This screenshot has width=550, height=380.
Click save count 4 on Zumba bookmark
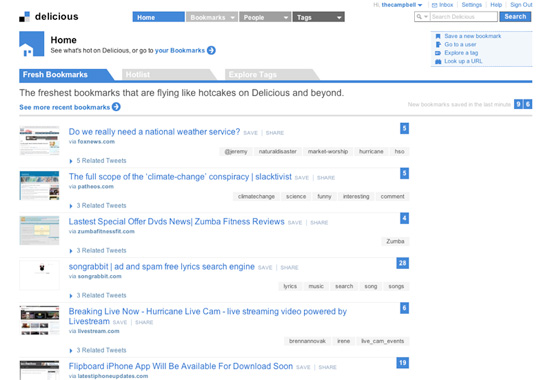(x=404, y=218)
